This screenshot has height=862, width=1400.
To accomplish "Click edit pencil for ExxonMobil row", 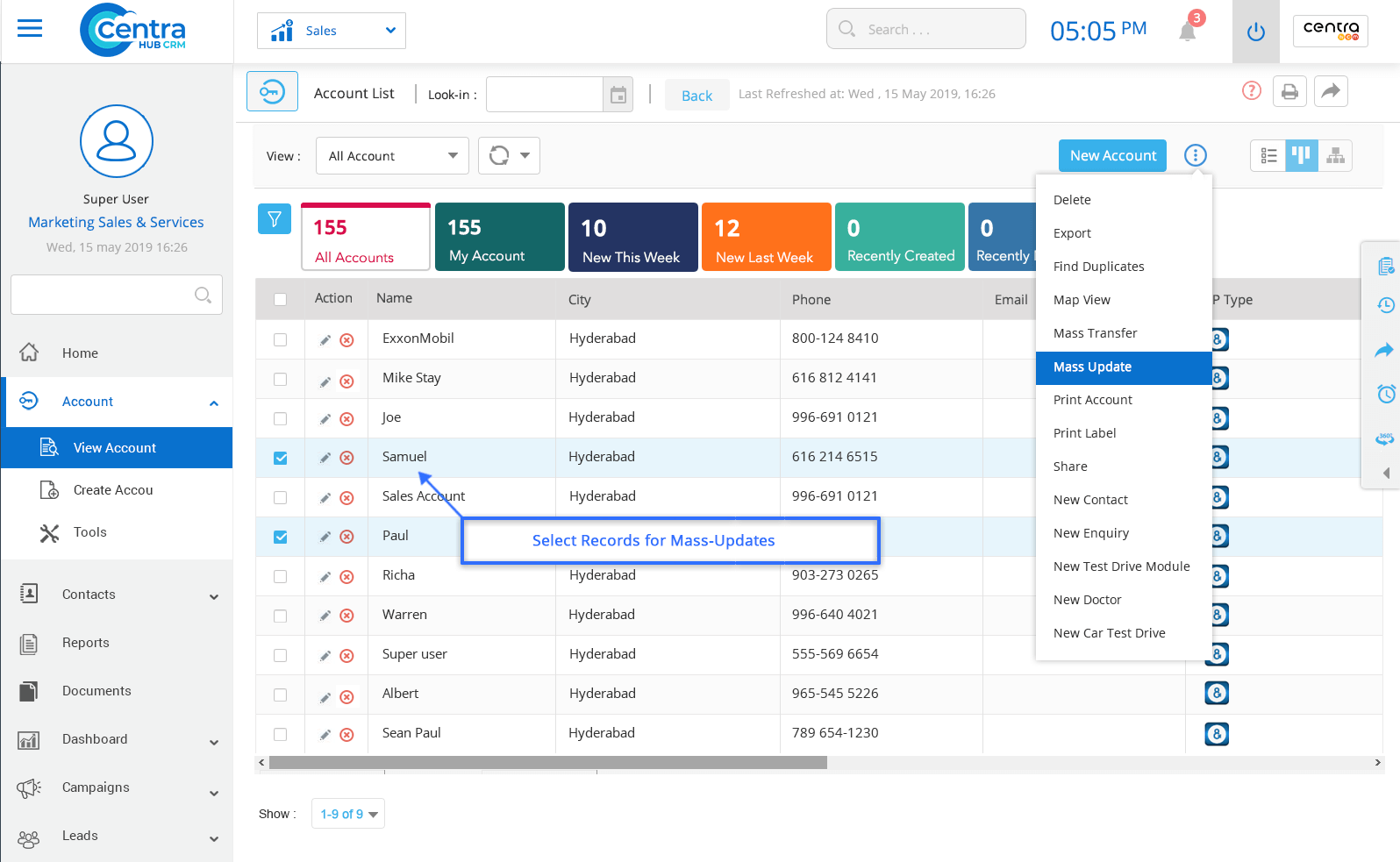I will (325, 340).
